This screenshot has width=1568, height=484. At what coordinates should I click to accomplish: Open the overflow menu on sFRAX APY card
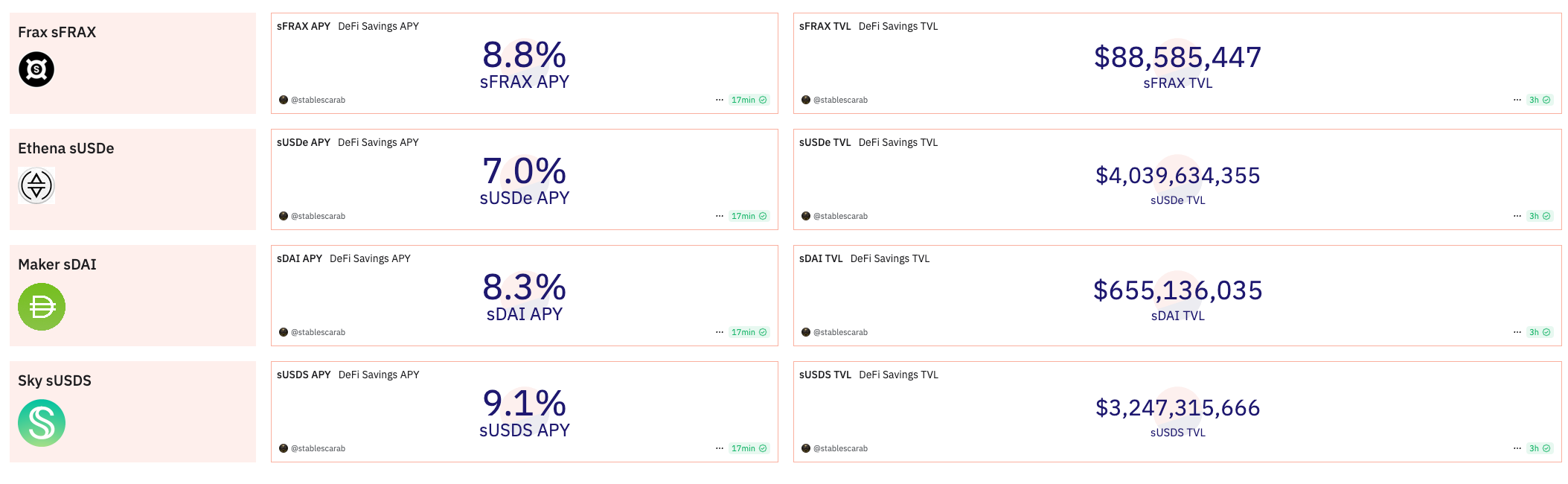point(718,99)
